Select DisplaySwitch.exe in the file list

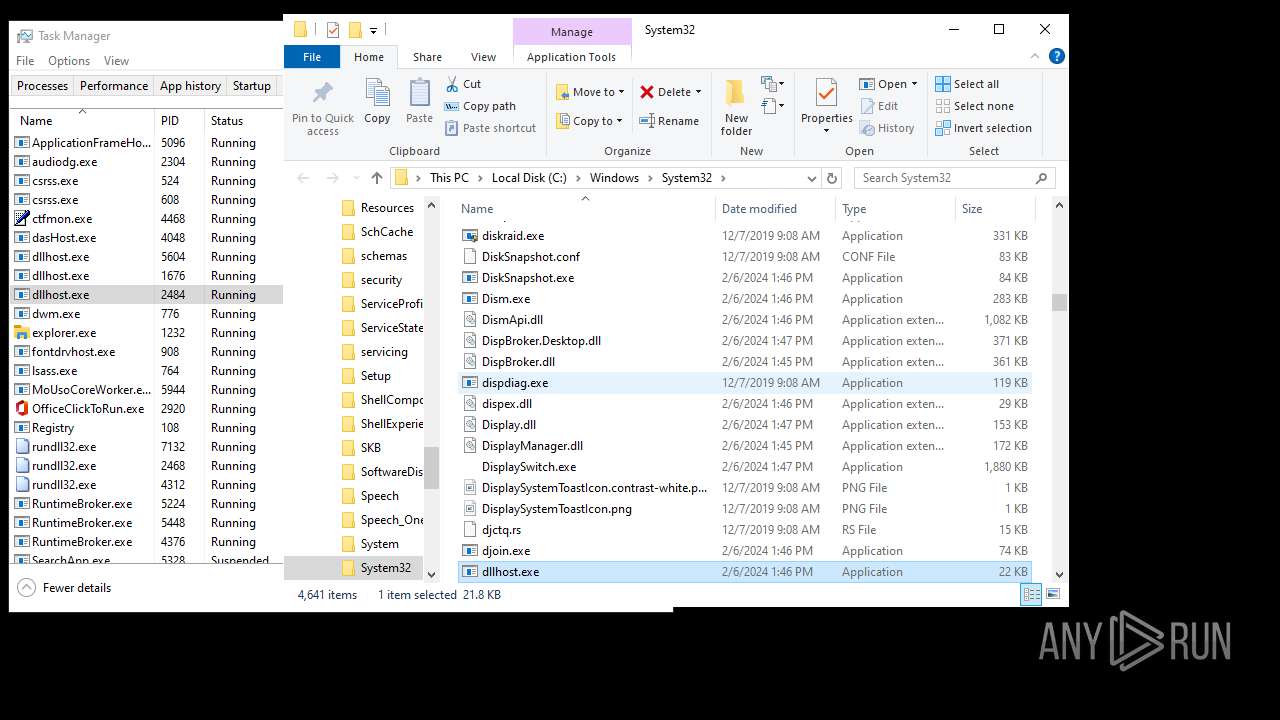pos(745,467)
